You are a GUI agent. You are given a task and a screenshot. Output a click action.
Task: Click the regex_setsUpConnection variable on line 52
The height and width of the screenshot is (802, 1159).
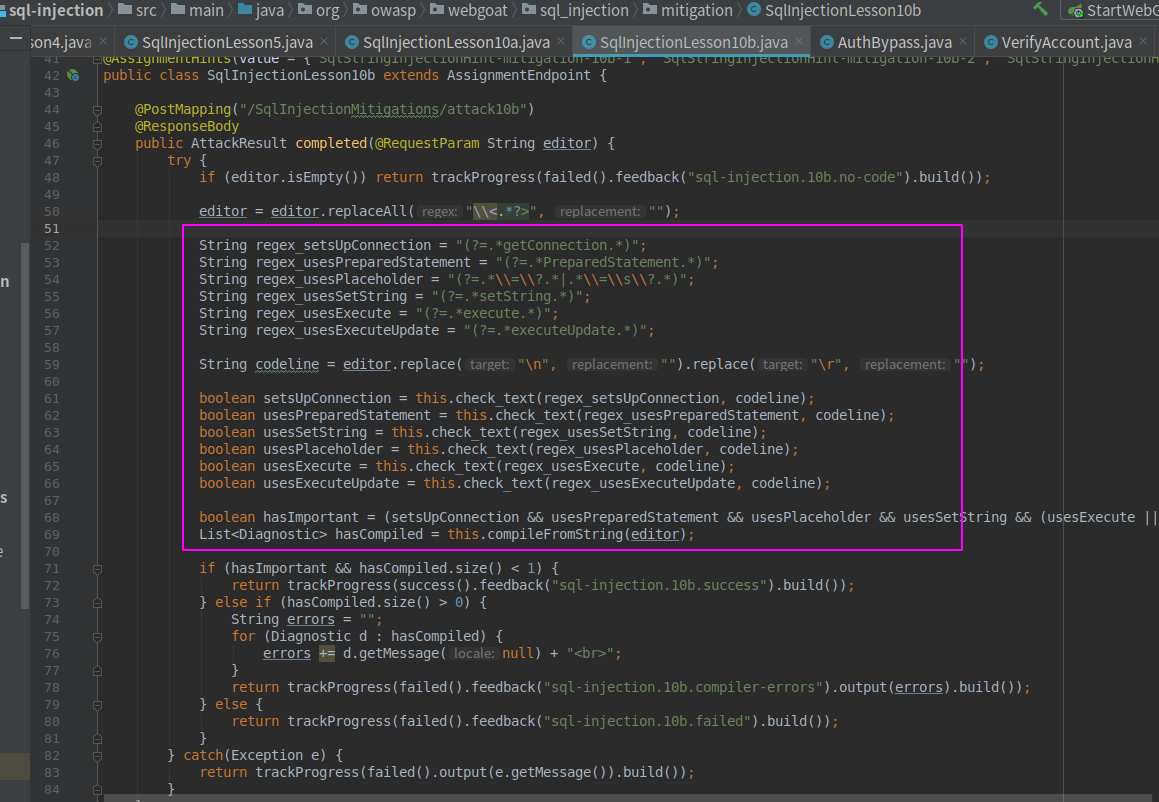tap(344, 245)
